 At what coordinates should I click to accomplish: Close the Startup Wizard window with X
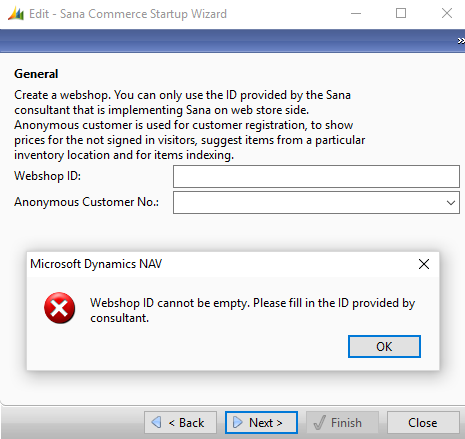pos(447,13)
